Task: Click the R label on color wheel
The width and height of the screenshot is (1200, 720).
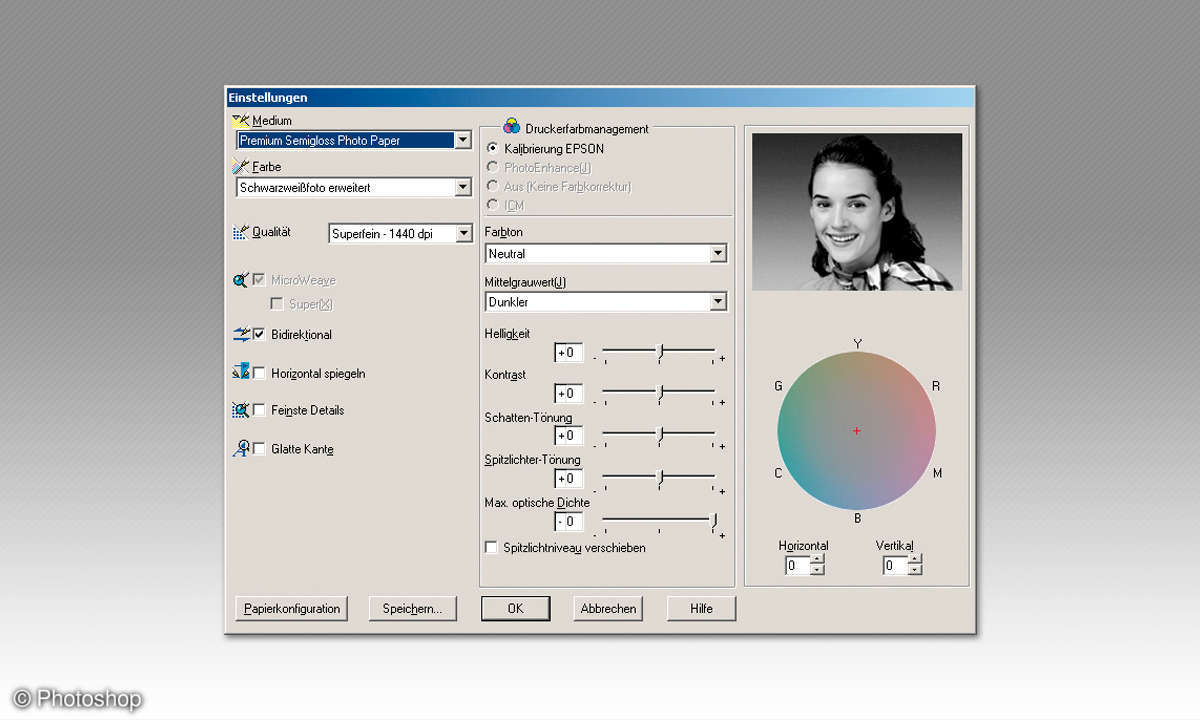Action: click(936, 386)
